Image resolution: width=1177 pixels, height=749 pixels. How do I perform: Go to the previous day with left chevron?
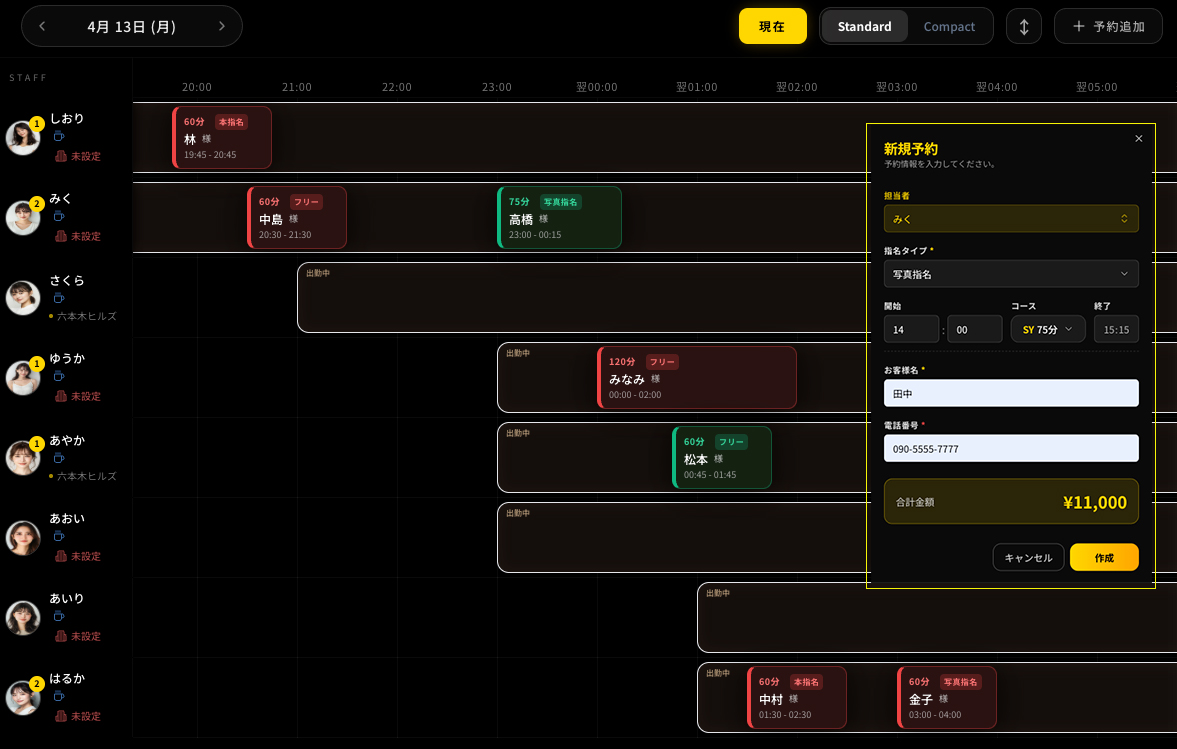point(42,26)
